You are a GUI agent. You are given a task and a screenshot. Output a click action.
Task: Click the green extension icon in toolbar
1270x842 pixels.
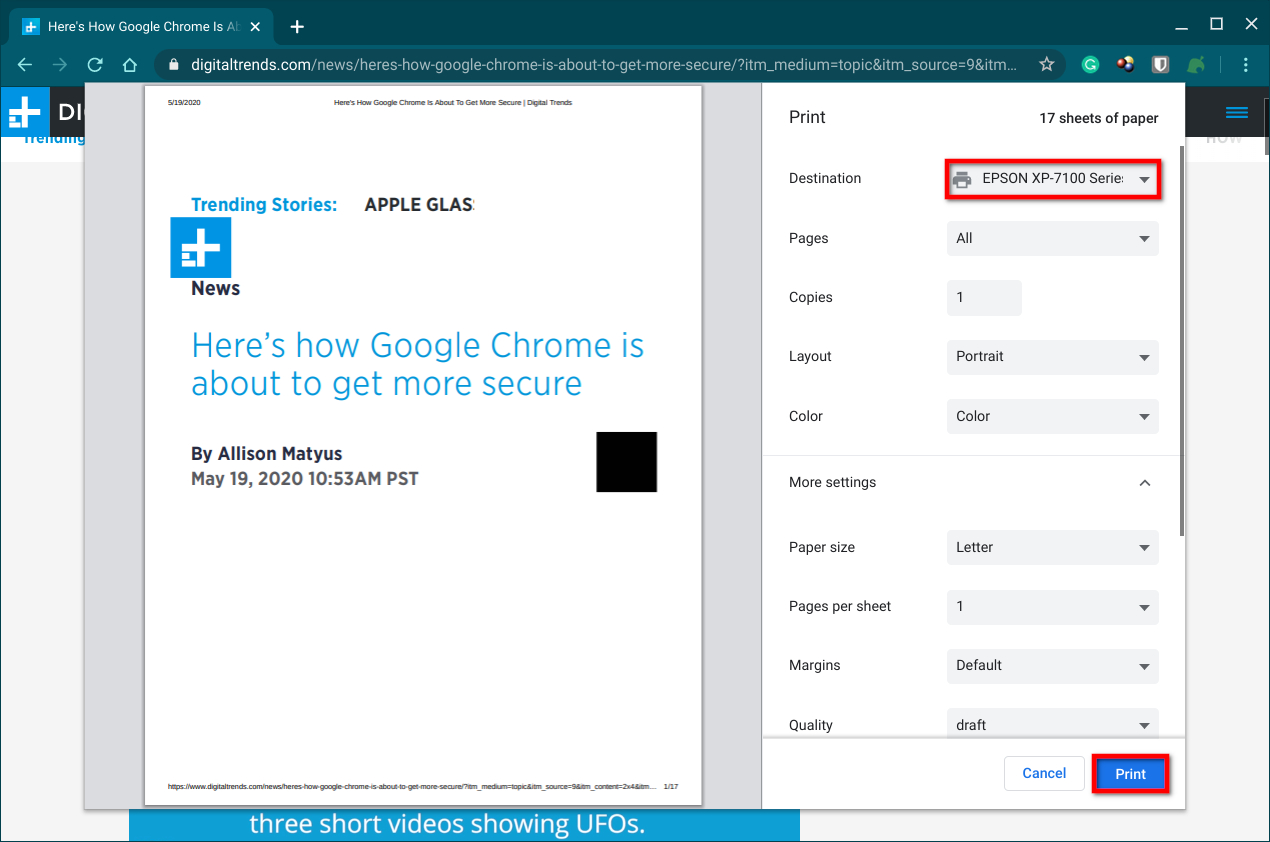(x=1196, y=65)
